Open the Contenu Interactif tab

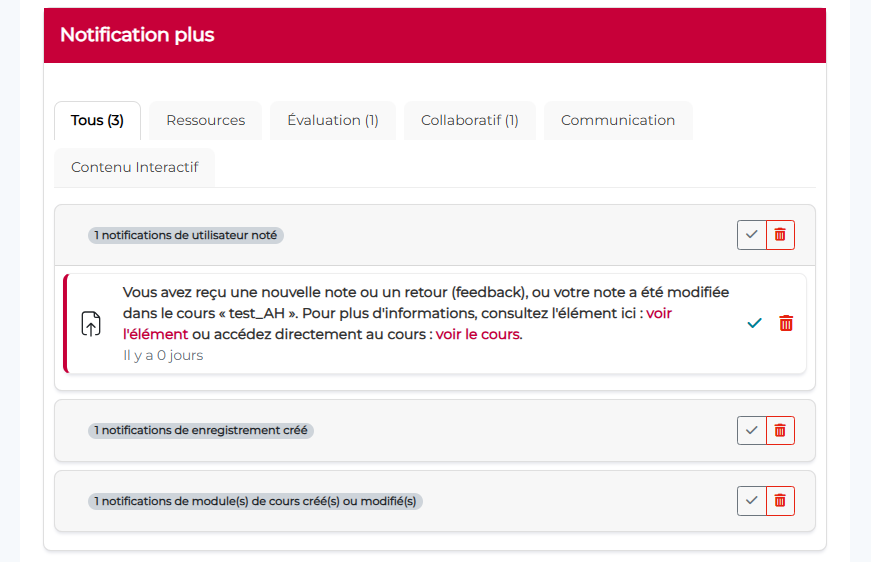tap(135, 167)
